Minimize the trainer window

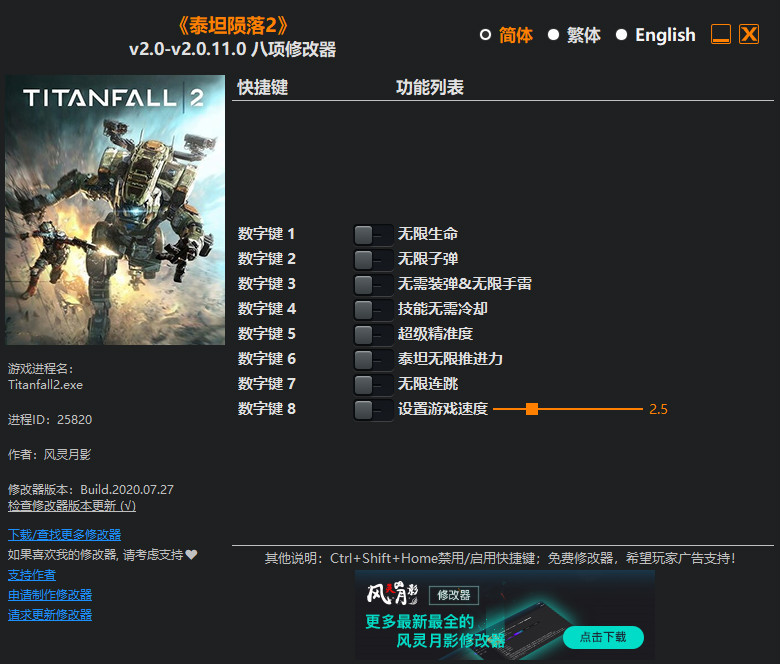point(721,34)
